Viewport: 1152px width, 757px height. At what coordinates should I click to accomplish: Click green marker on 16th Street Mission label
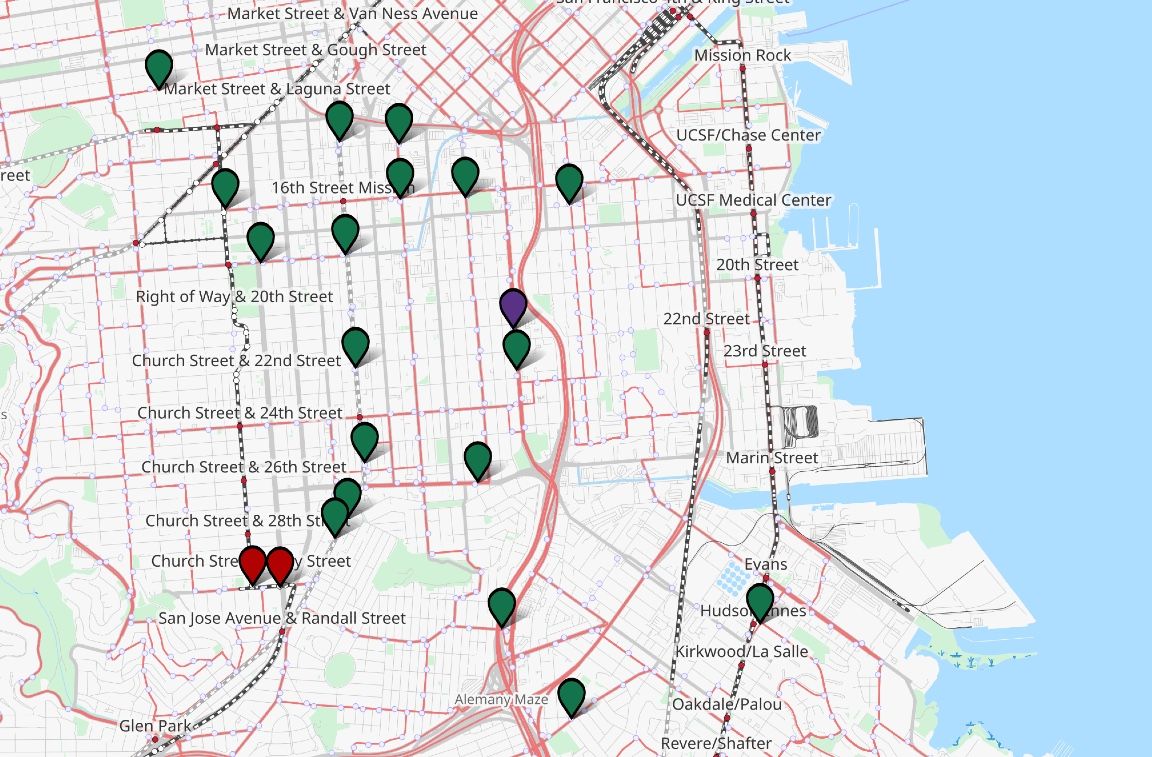click(x=400, y=177)
